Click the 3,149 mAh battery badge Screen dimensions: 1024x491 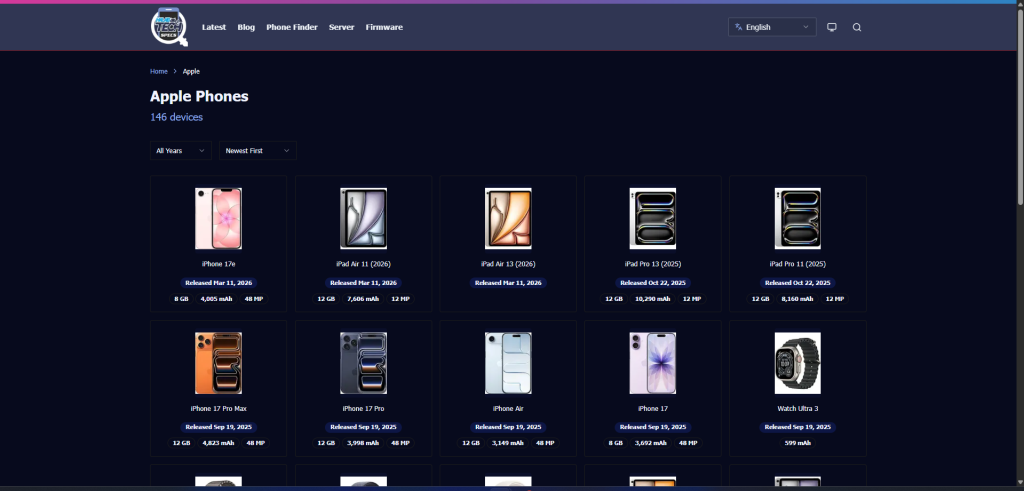point(508,443)
